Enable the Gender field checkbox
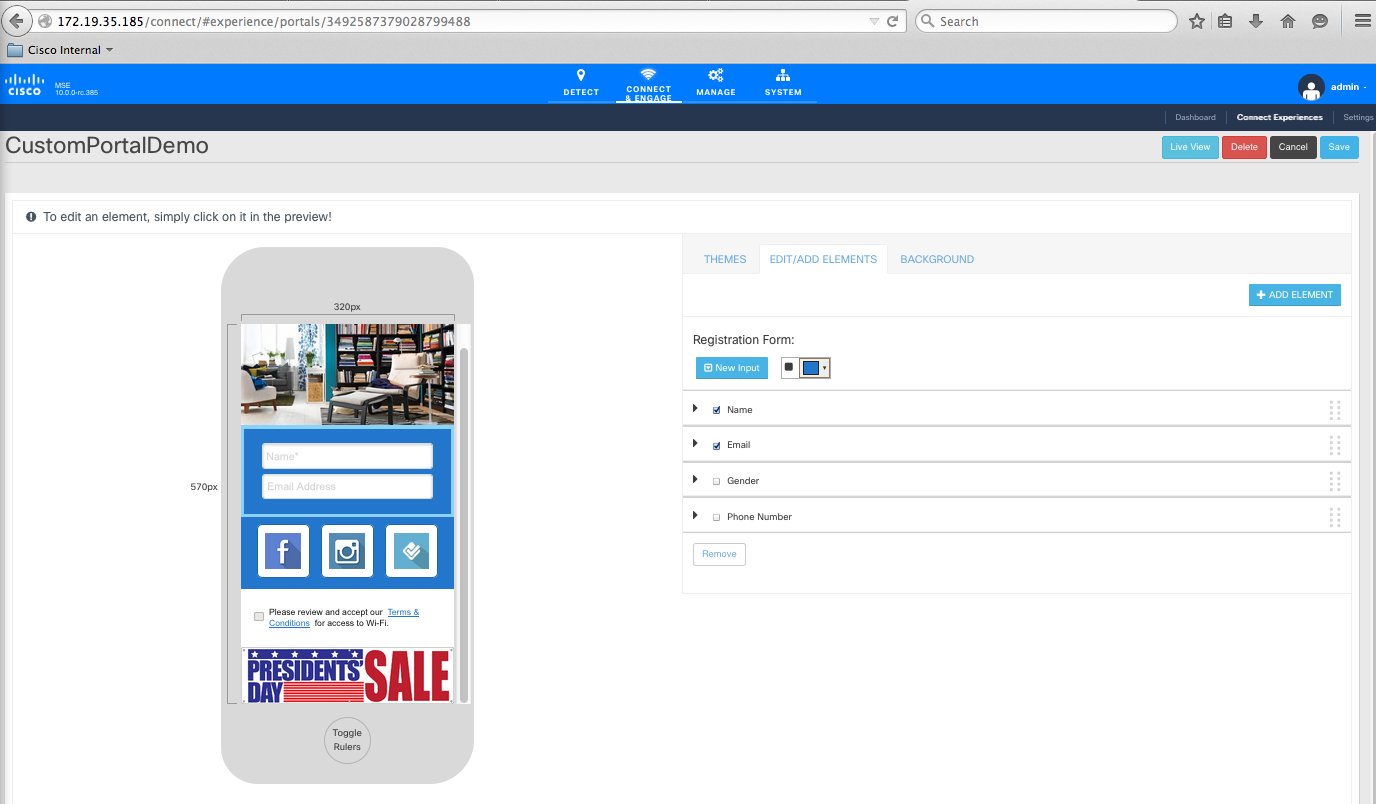 [x=716, y=481]
